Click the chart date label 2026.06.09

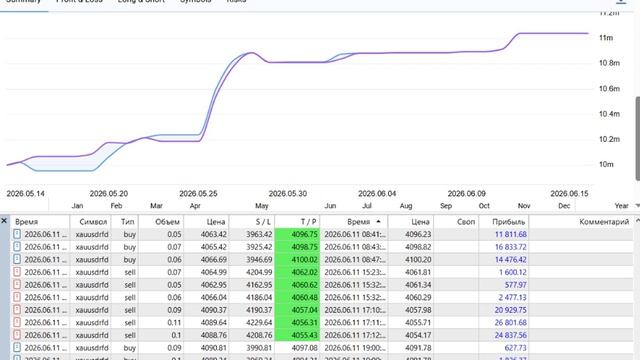click(467, 193)
